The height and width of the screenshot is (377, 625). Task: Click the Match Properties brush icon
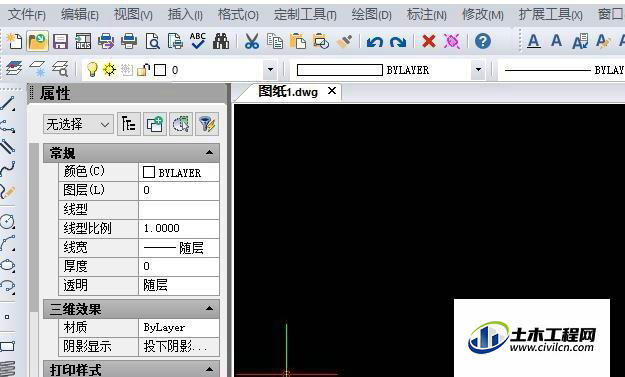(344, 41)
